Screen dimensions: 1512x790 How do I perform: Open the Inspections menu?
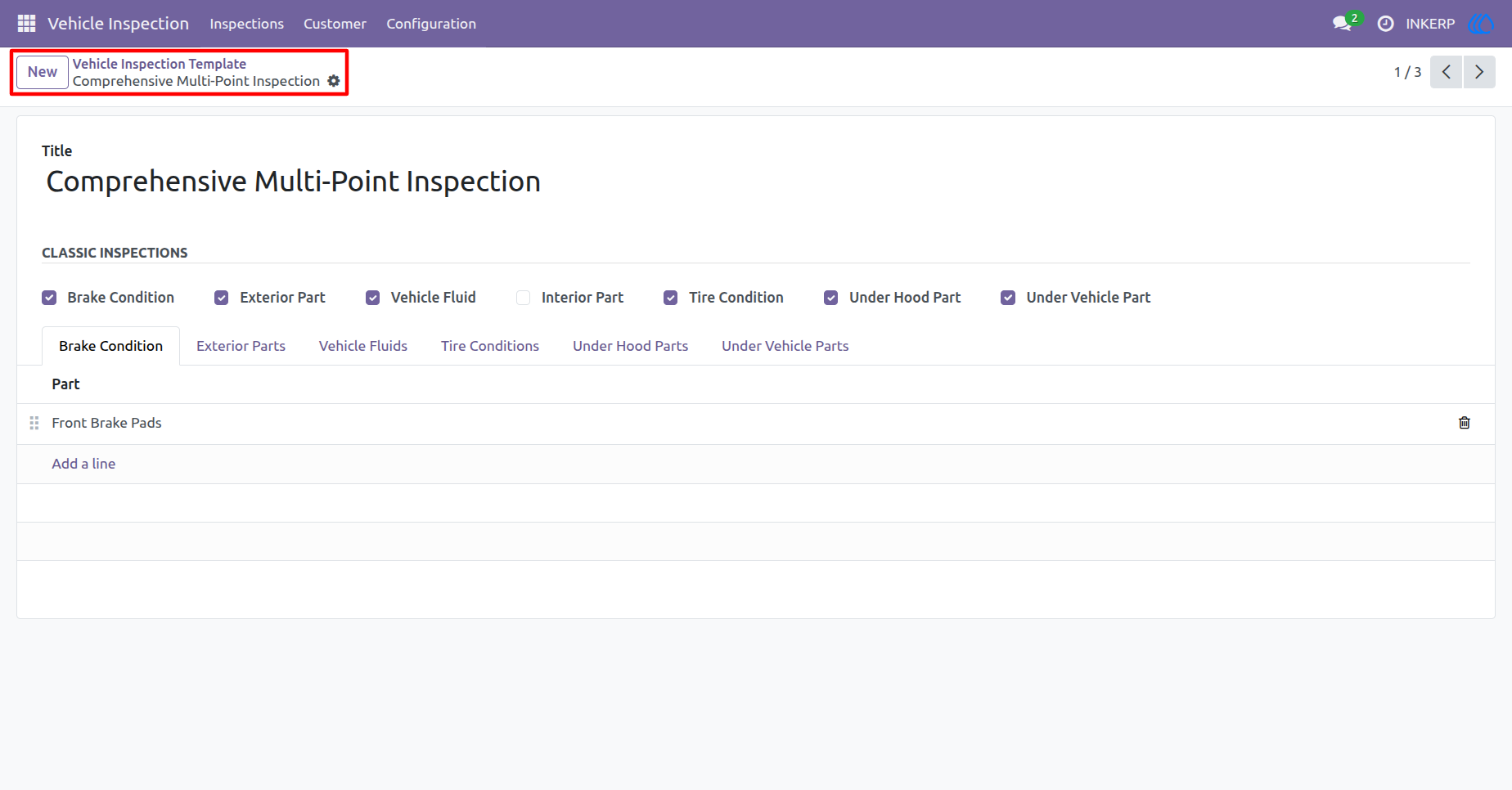[246, 24]
